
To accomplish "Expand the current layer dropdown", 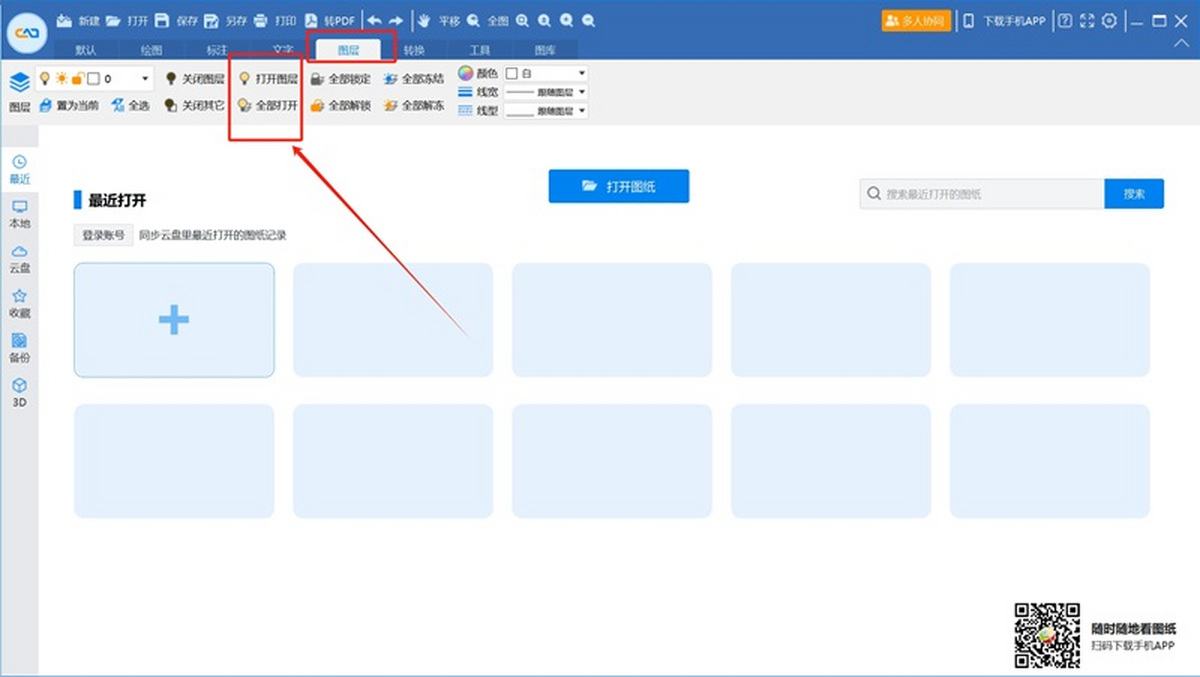I will pyautogui.click(x=145, y=79).
